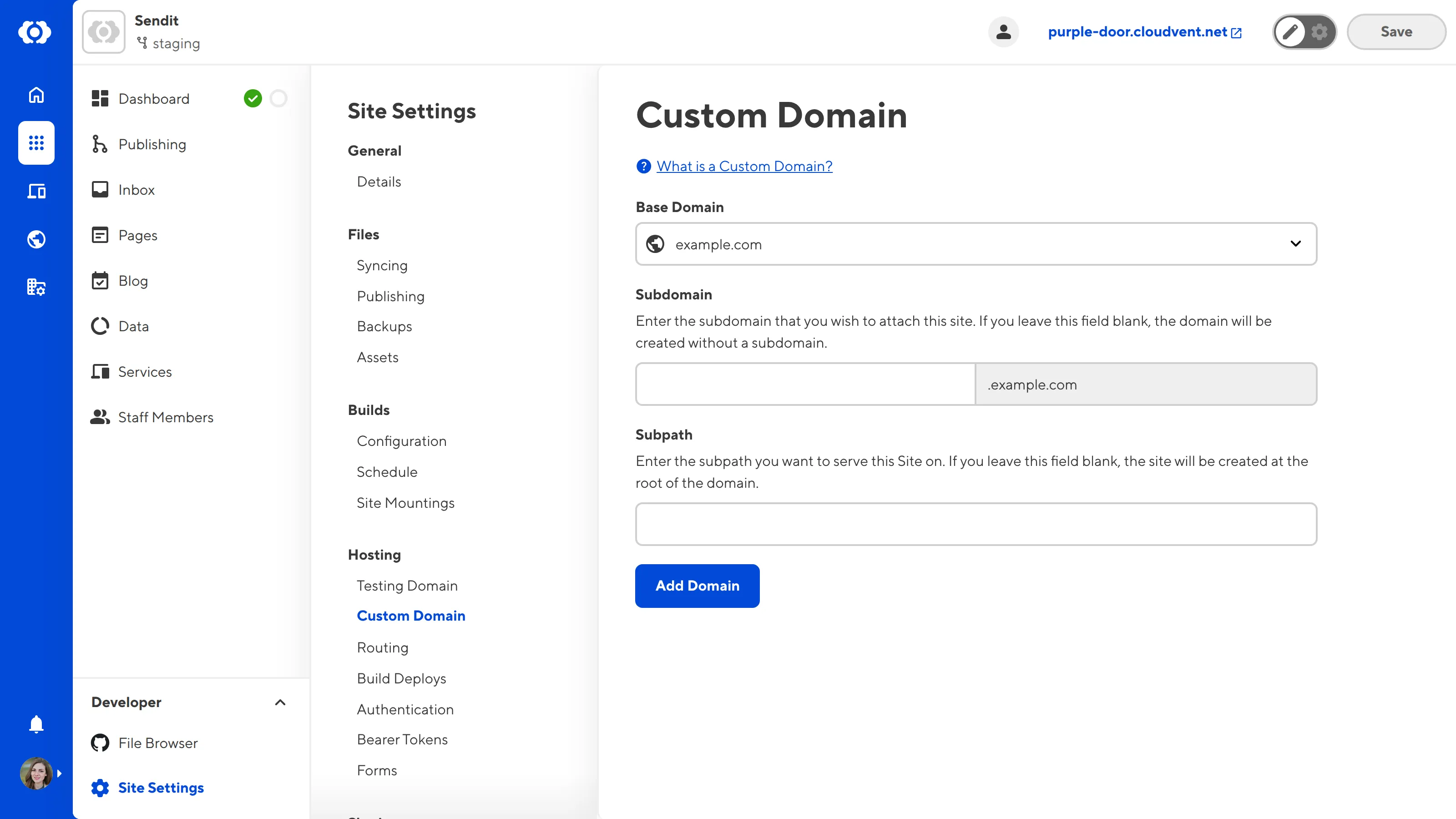Switch to the Testing Domain section

407,586
